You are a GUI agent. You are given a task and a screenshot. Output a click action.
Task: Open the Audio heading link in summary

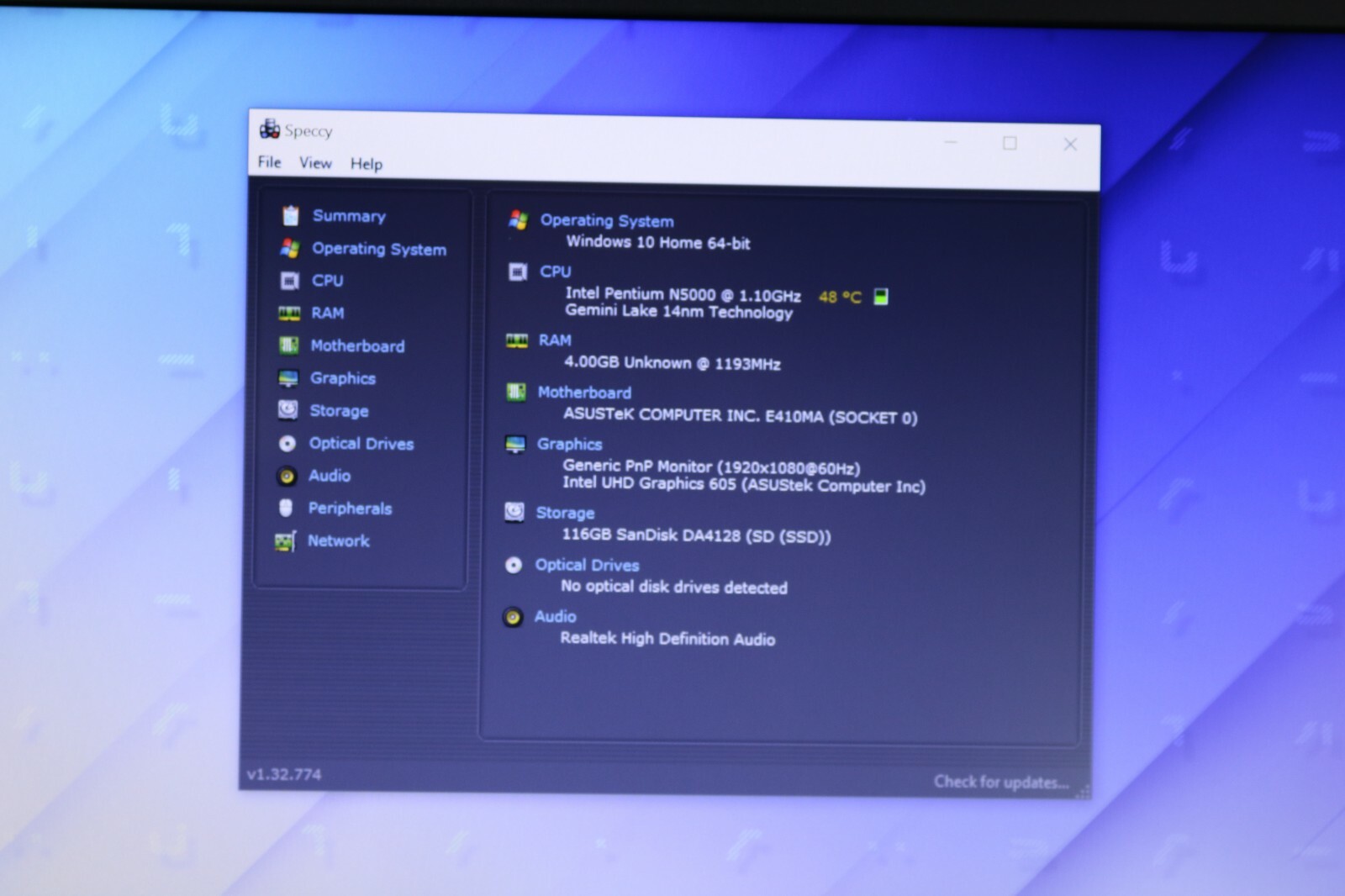556,616
